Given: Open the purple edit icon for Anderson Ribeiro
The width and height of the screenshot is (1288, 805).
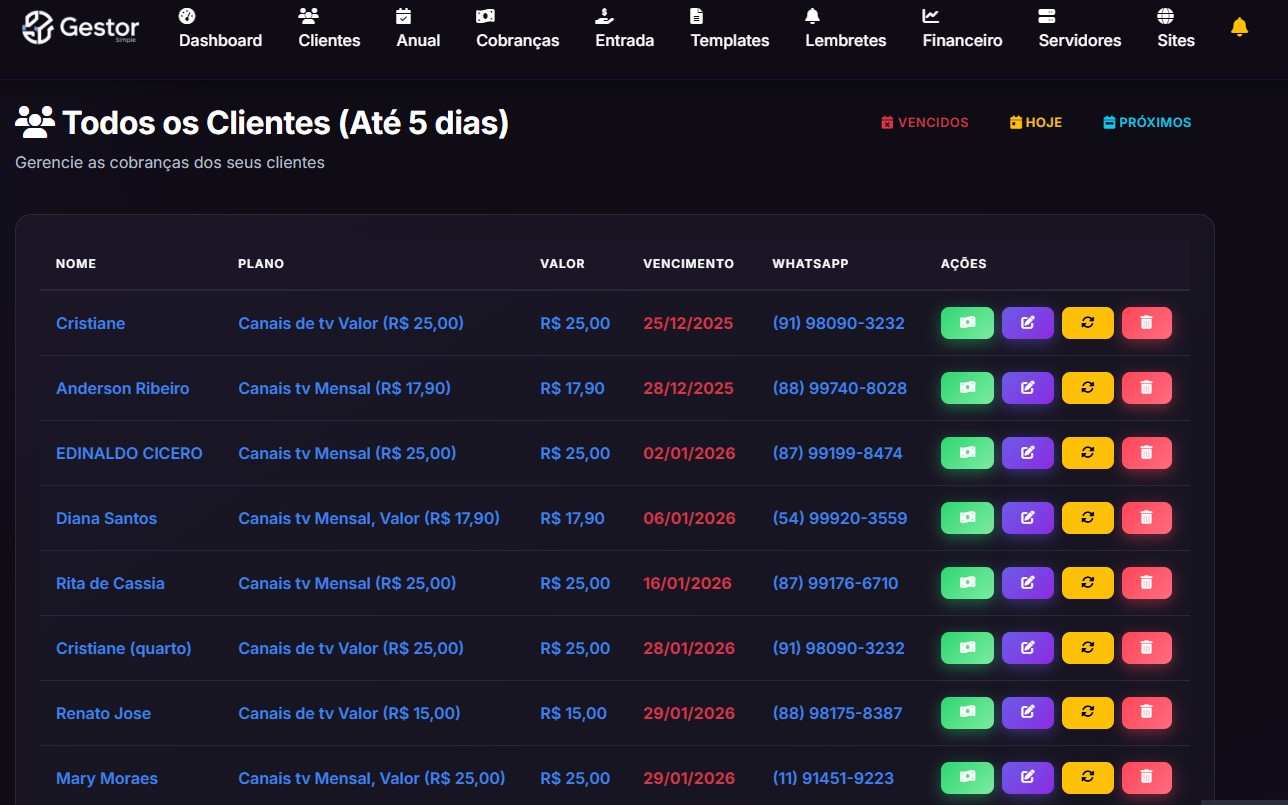Looking at the screenshot, I should 1027,387.
